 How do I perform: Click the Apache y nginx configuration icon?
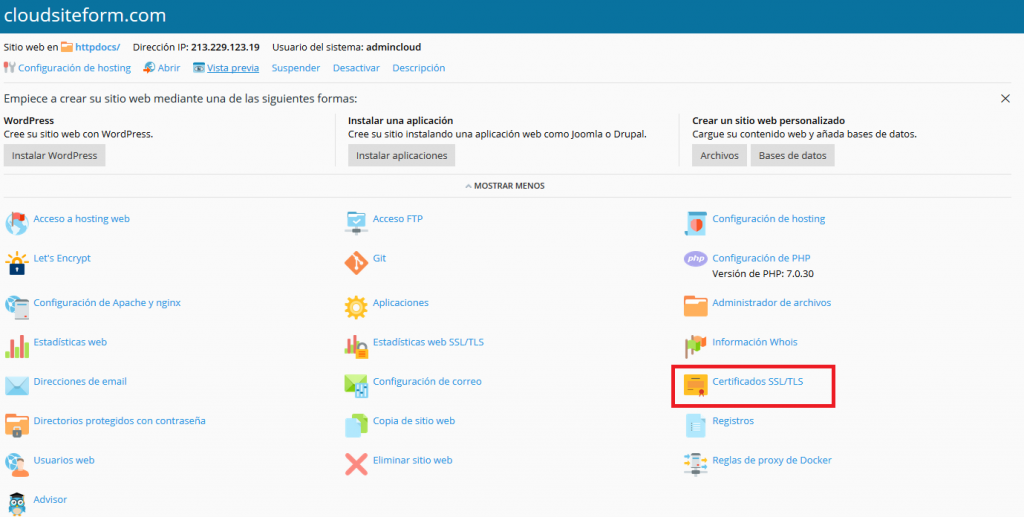(16, 307)
